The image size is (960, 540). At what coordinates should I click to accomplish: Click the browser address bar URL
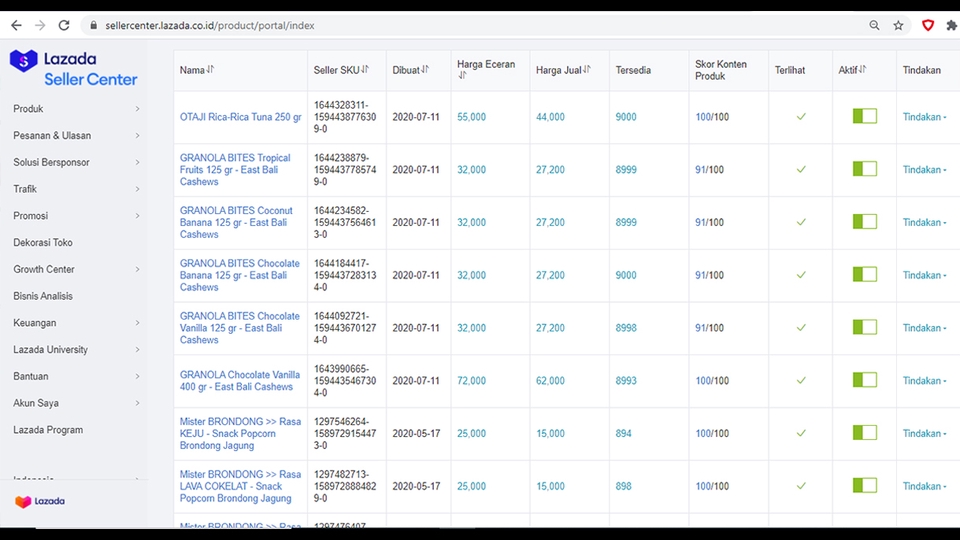[x=209, y=26]
